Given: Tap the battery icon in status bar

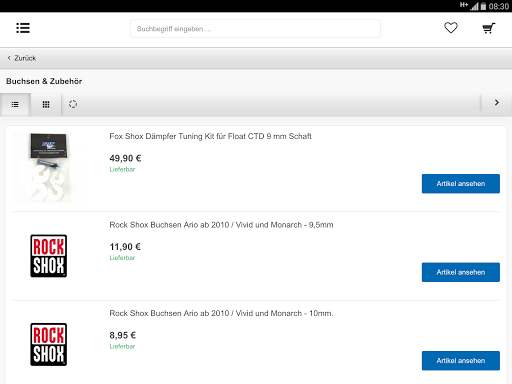Looking at the screenshot, I should (483, 6).
